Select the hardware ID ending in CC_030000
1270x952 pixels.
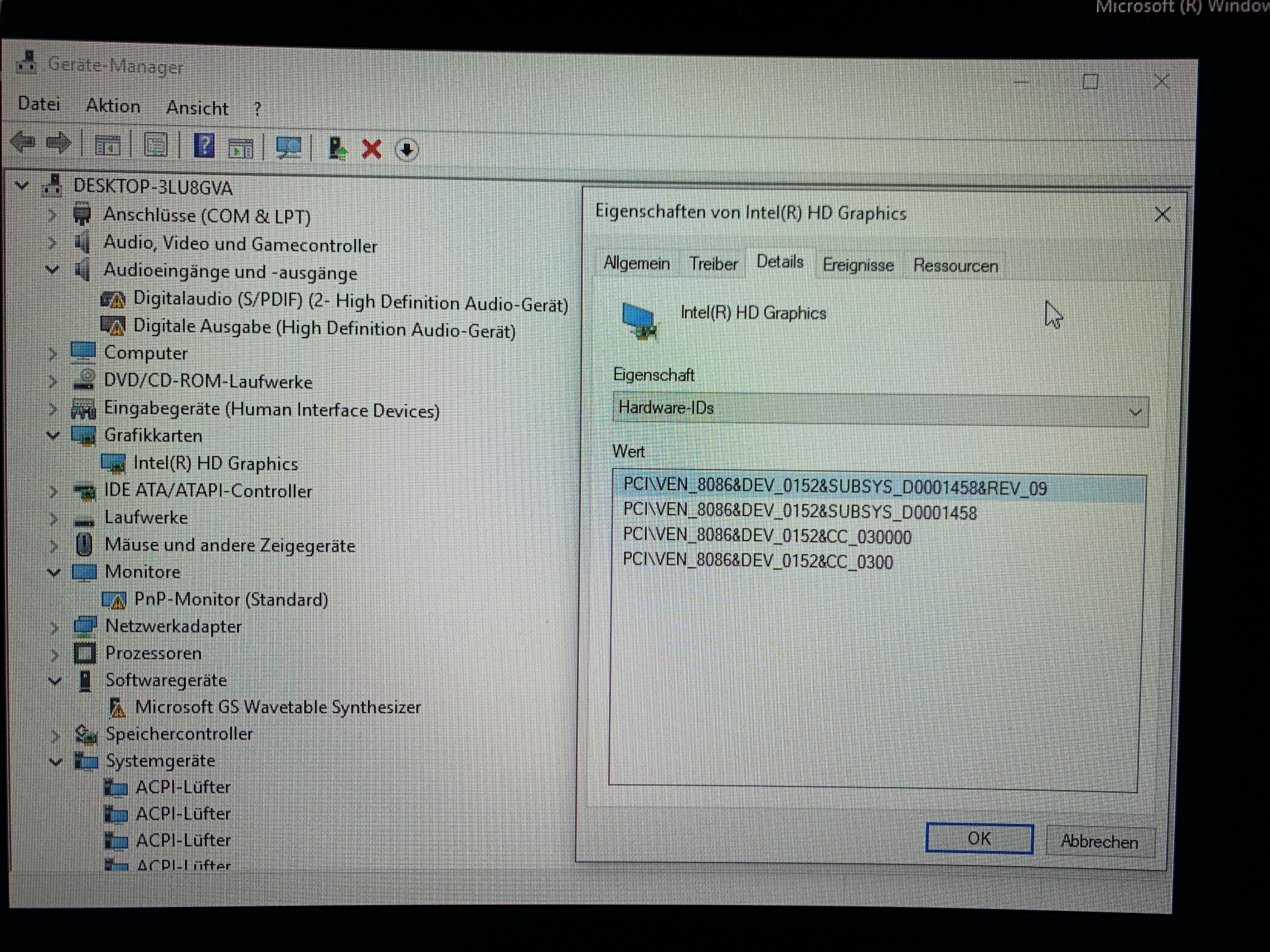(x=767, y=536)
